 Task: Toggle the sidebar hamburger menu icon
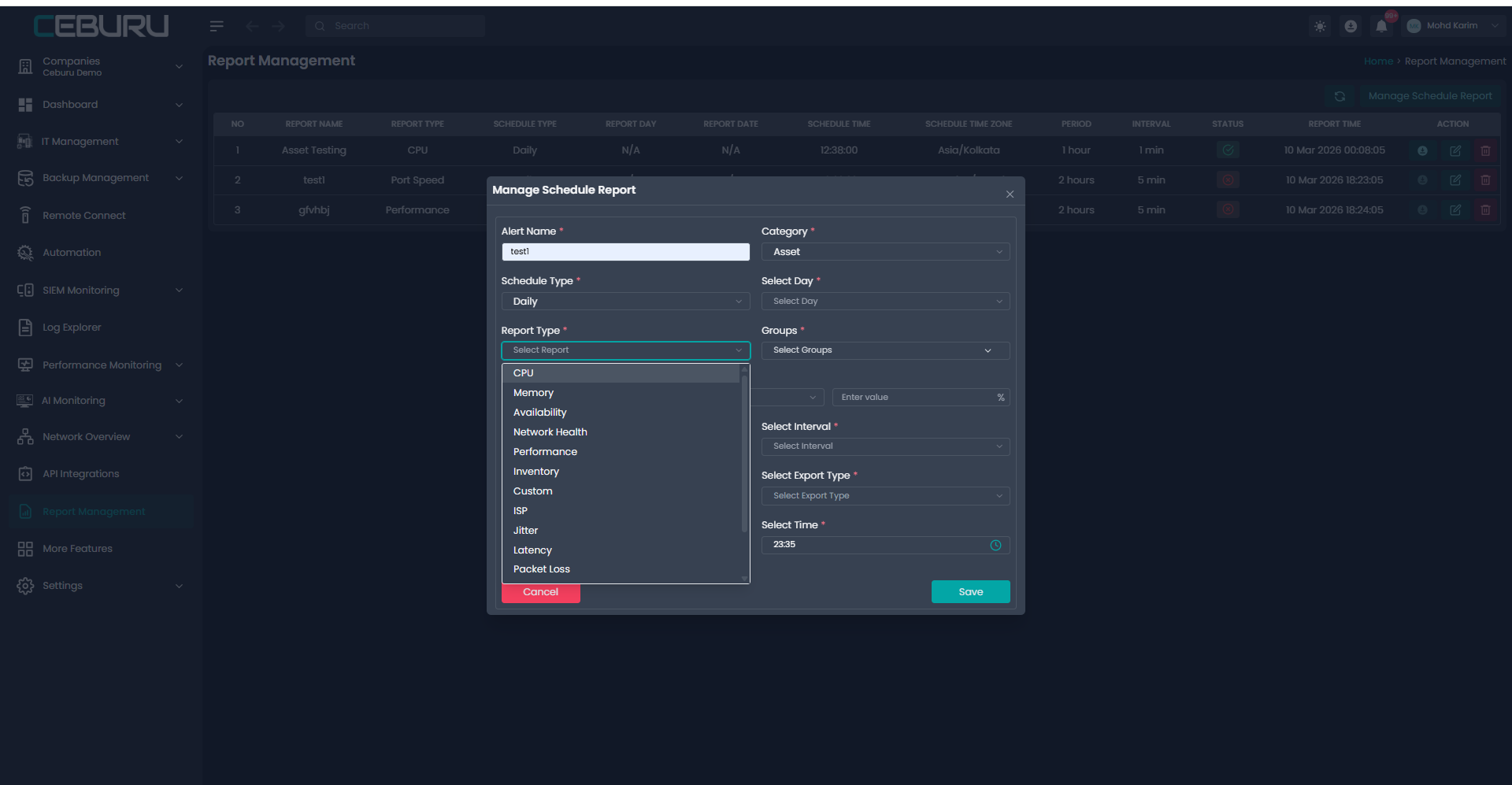217,26
